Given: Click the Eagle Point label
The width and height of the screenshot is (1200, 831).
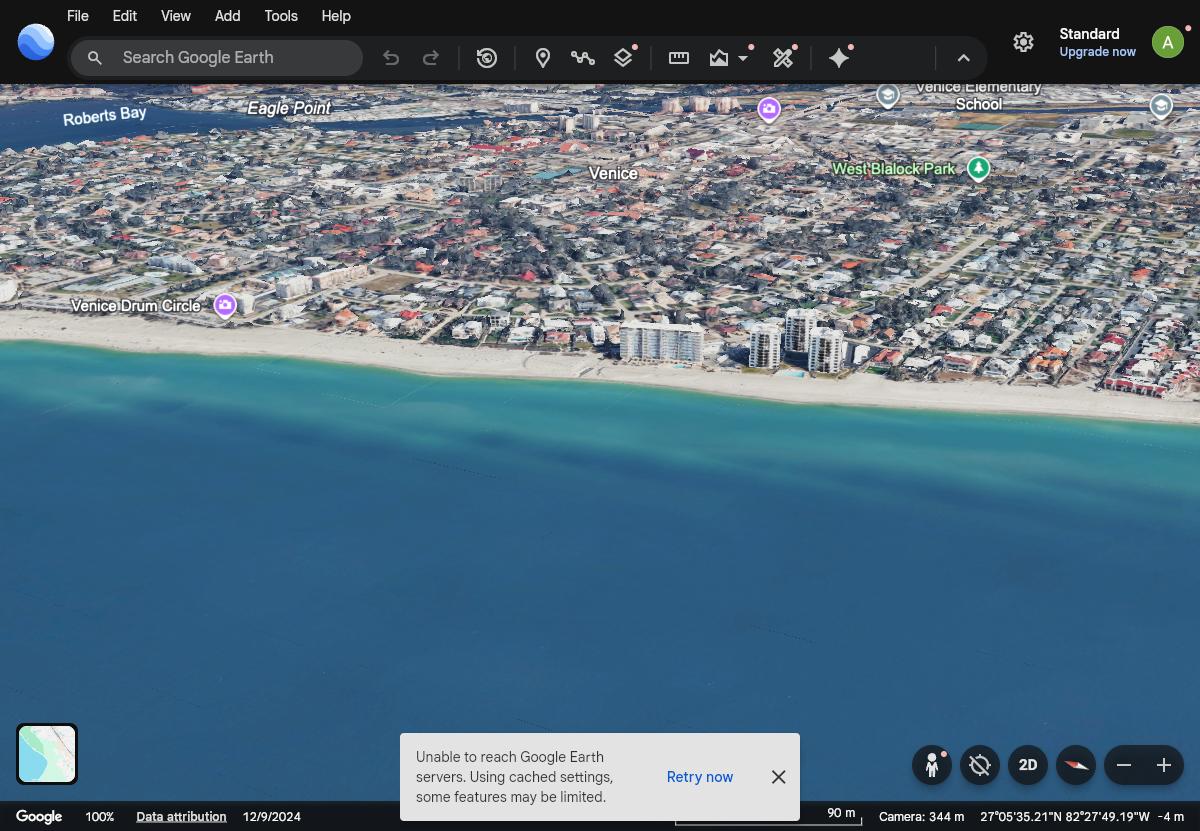Looking at the screenshot, I should click(289, 108).
